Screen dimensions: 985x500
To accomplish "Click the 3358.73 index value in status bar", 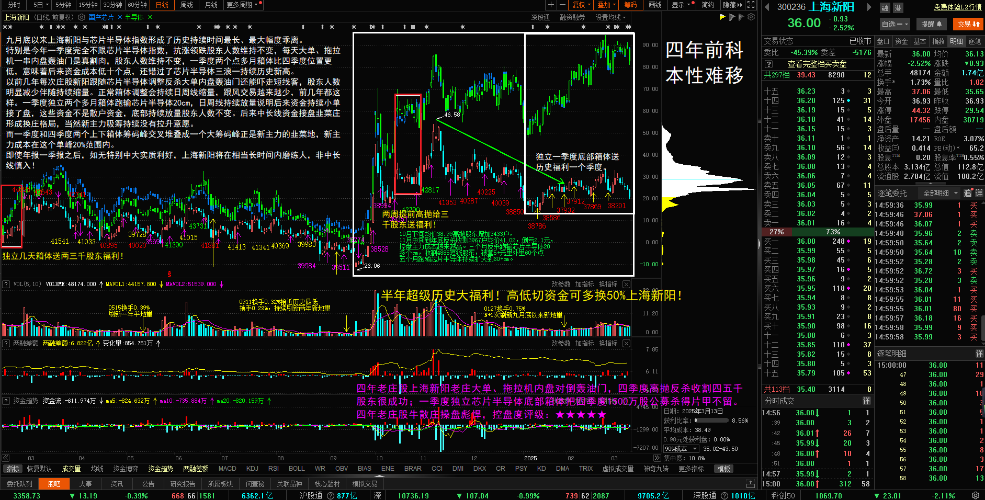I will [x=27, y=495].
